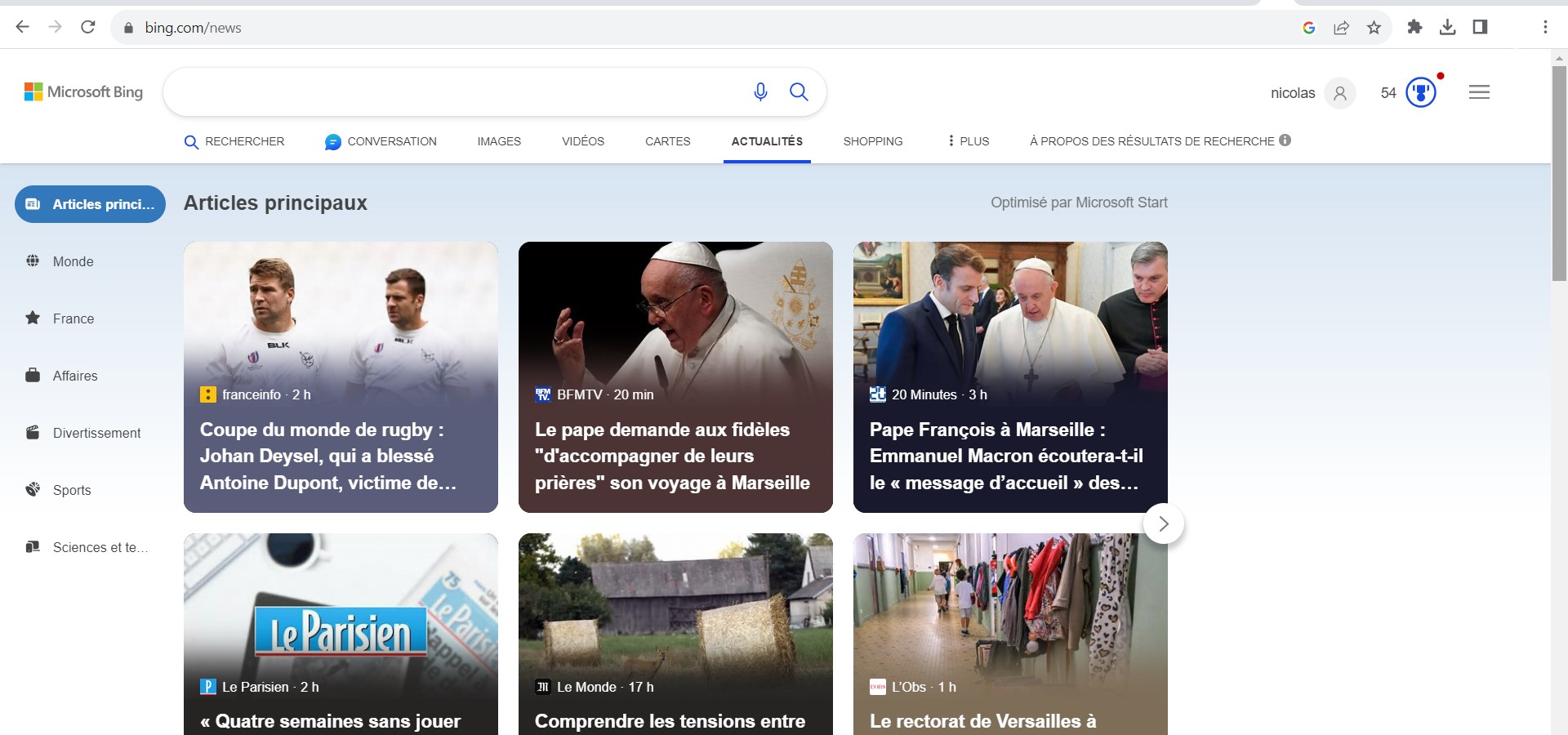The height and width of the screenshot is (735, 1568).
Task: Click the nicolas profile avatar icon
Action: pos(1339,93)
